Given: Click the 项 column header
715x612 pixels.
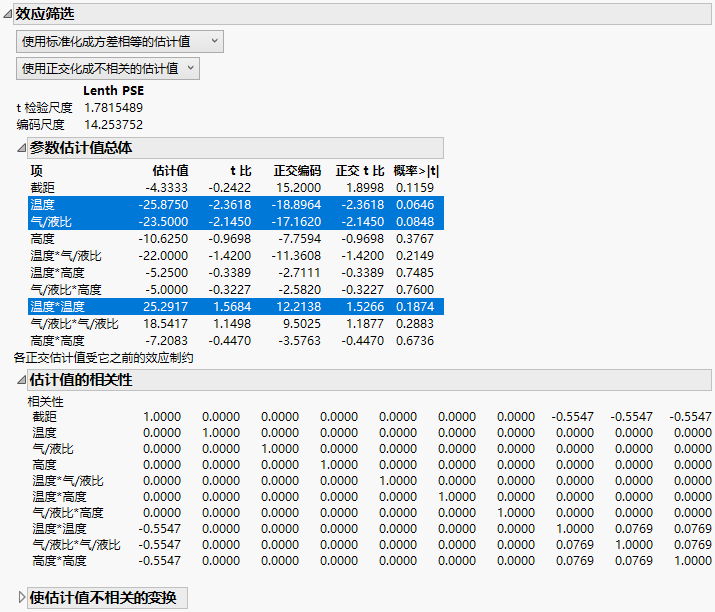Looking at the screenshot, I should point(37,171).
